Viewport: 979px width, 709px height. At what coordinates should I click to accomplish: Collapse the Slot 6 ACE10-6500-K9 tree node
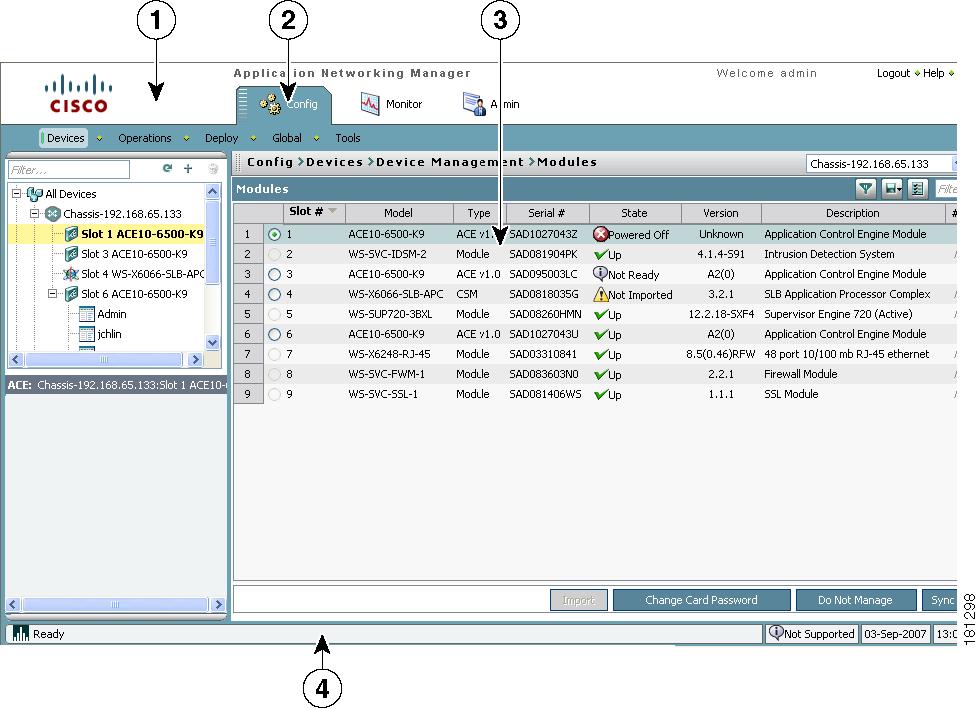53,293
